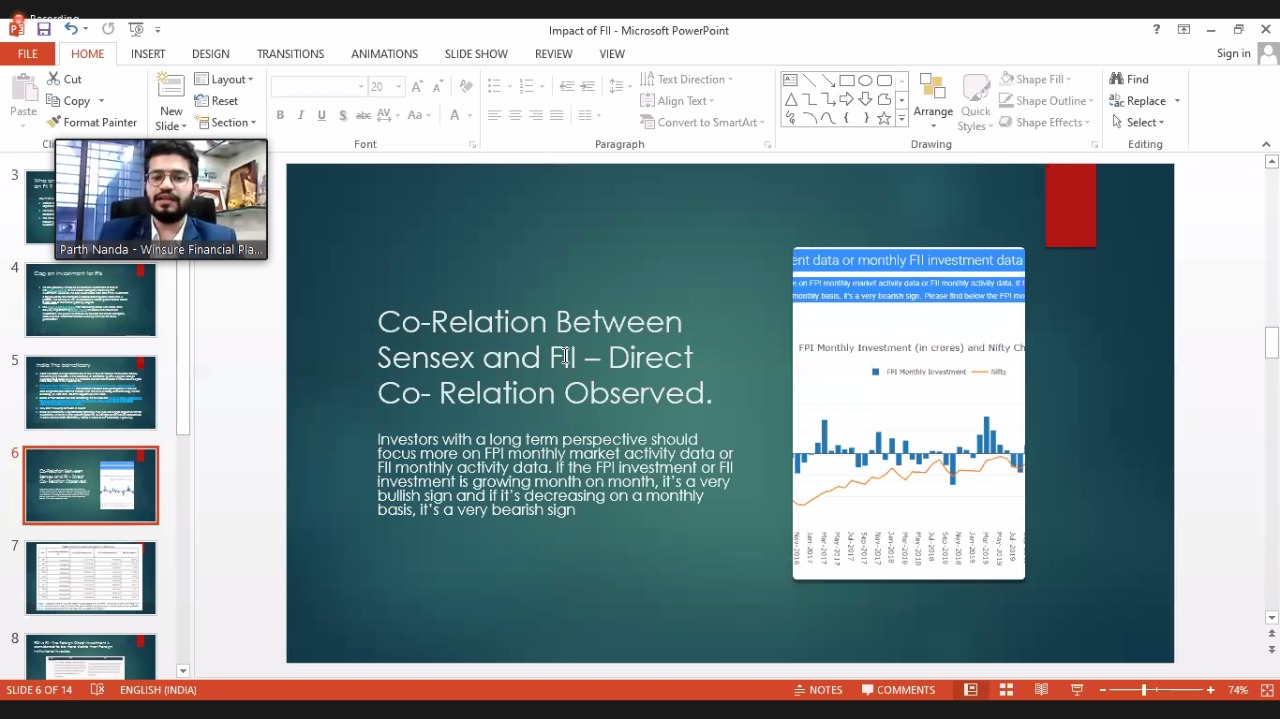Viewport: 1280px width, 719px height.
Task: Open the DESIGN ribbon tab
Action: pos(210,54)
